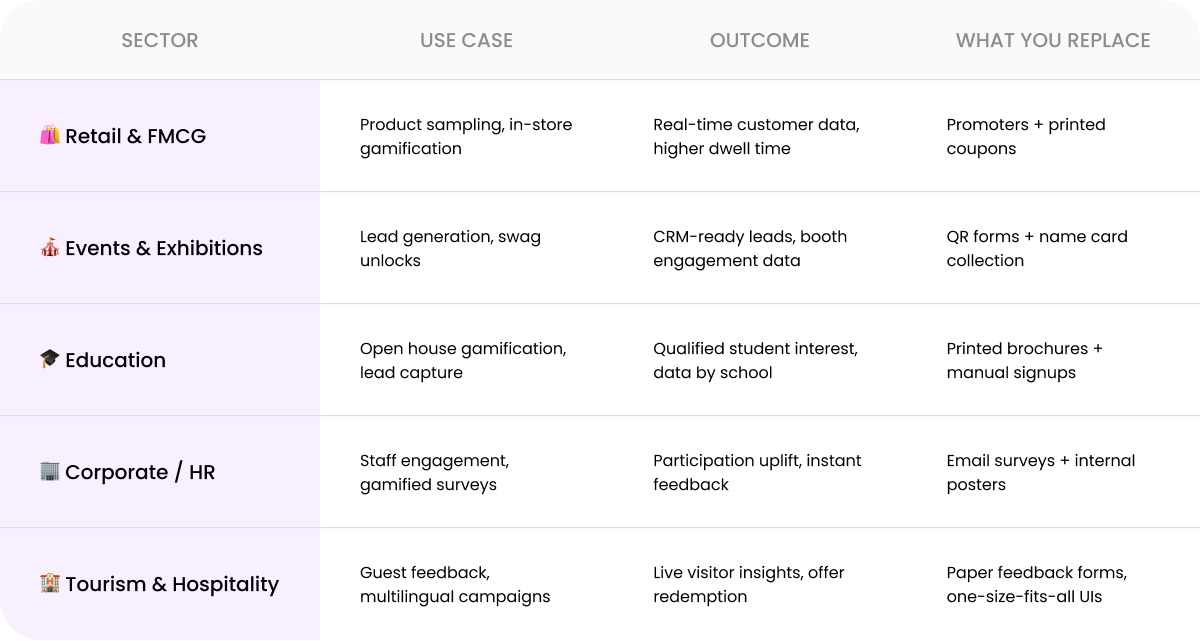Screen dimensions: 1200x641
Task: Select the 'Live visitor insights' outcome cell
Action: (x=749, y=585)
